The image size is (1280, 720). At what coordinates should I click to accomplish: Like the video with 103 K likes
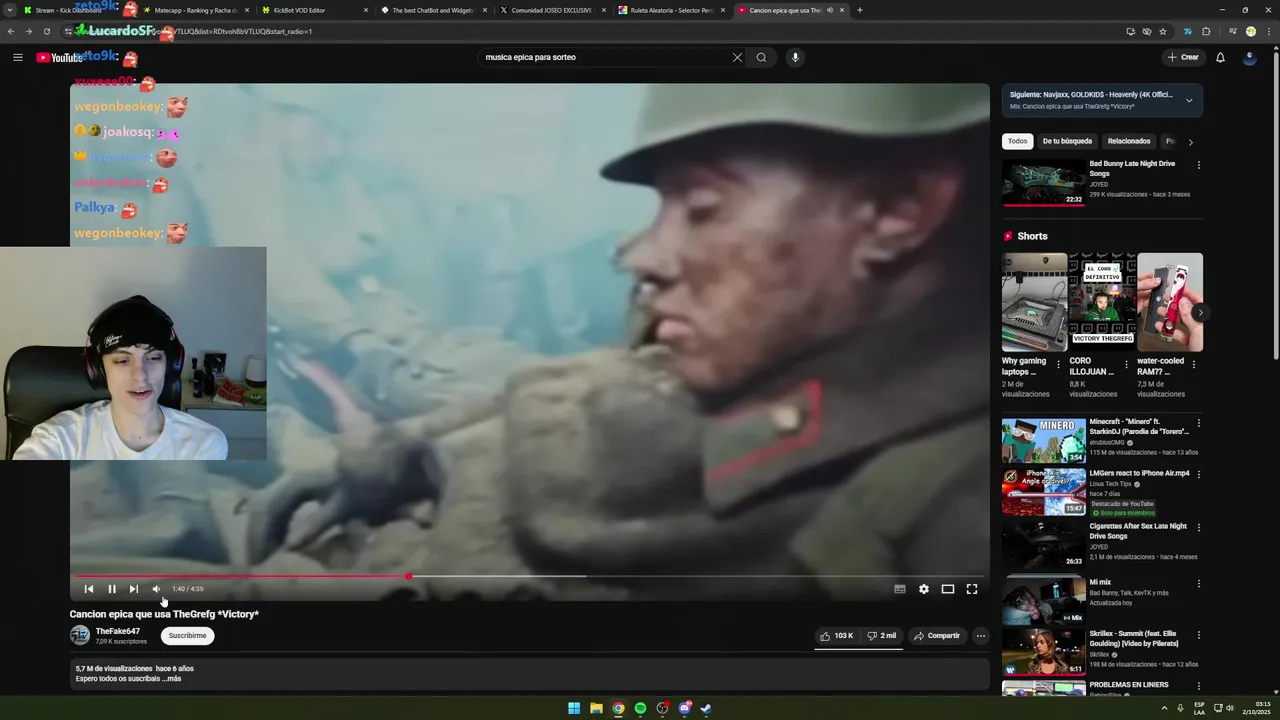836,636
